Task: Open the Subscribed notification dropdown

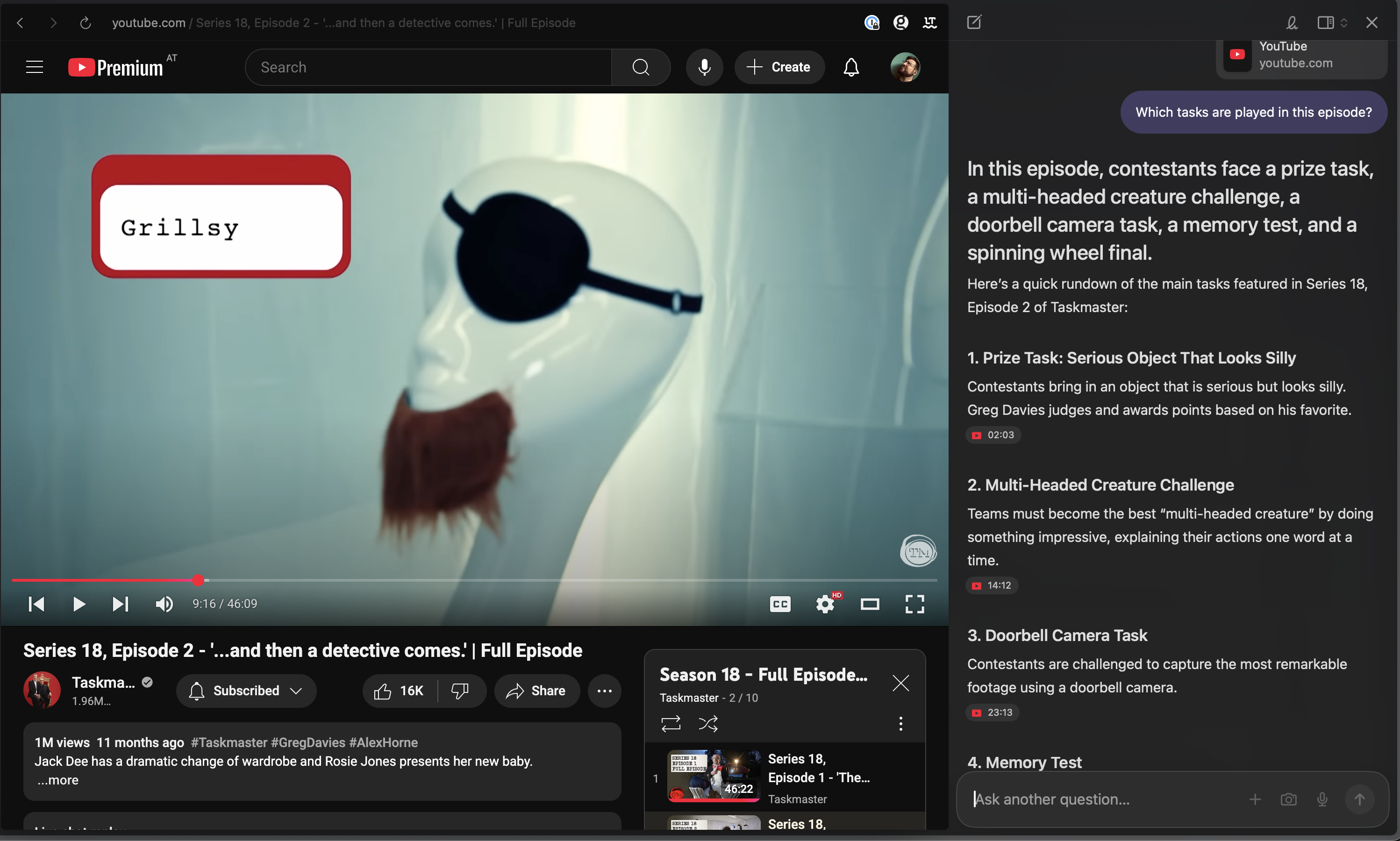Action: [246, 691]
